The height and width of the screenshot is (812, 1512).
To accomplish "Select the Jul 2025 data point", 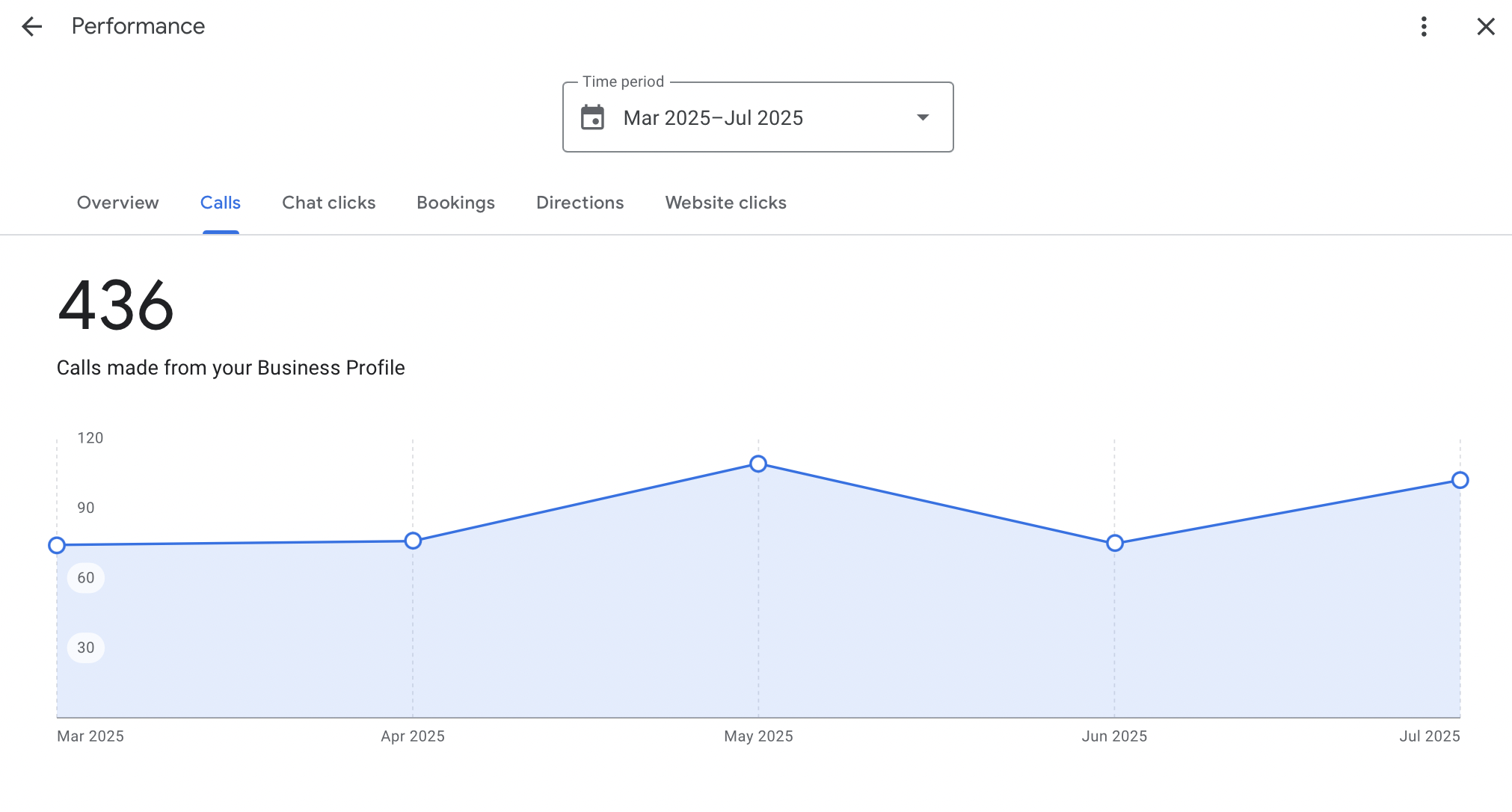I will (x=1460, y=480).
